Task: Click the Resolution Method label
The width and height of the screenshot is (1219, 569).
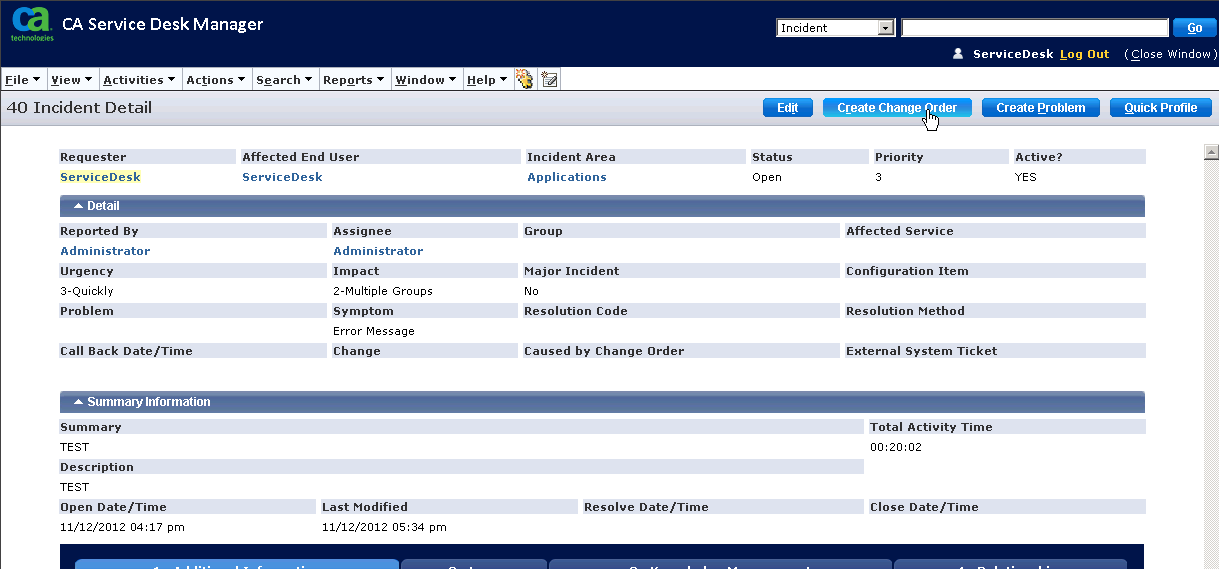Action: pos(905,311)
